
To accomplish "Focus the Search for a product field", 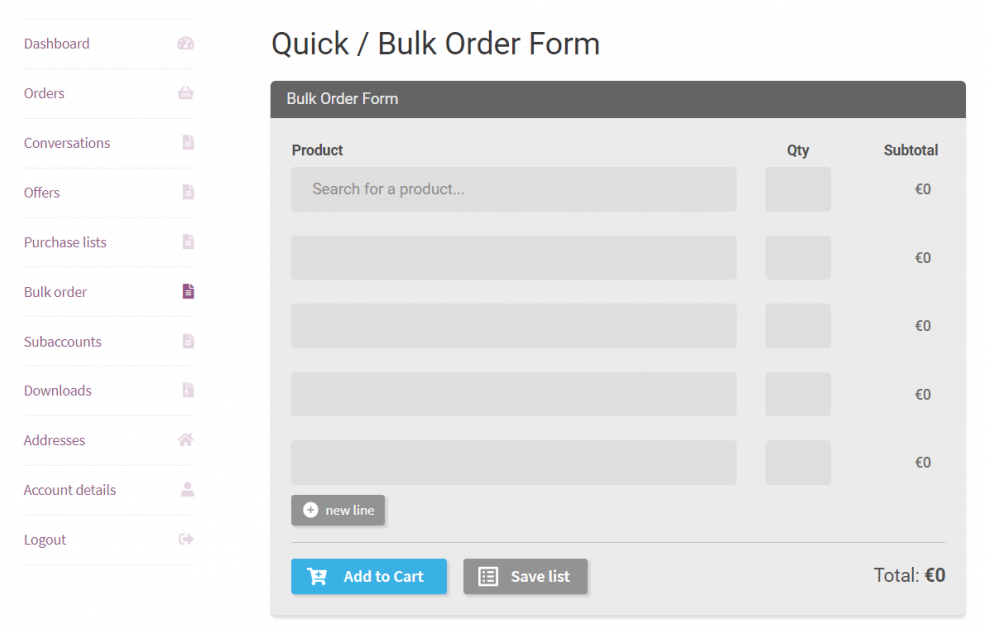I will pos(514,189).
